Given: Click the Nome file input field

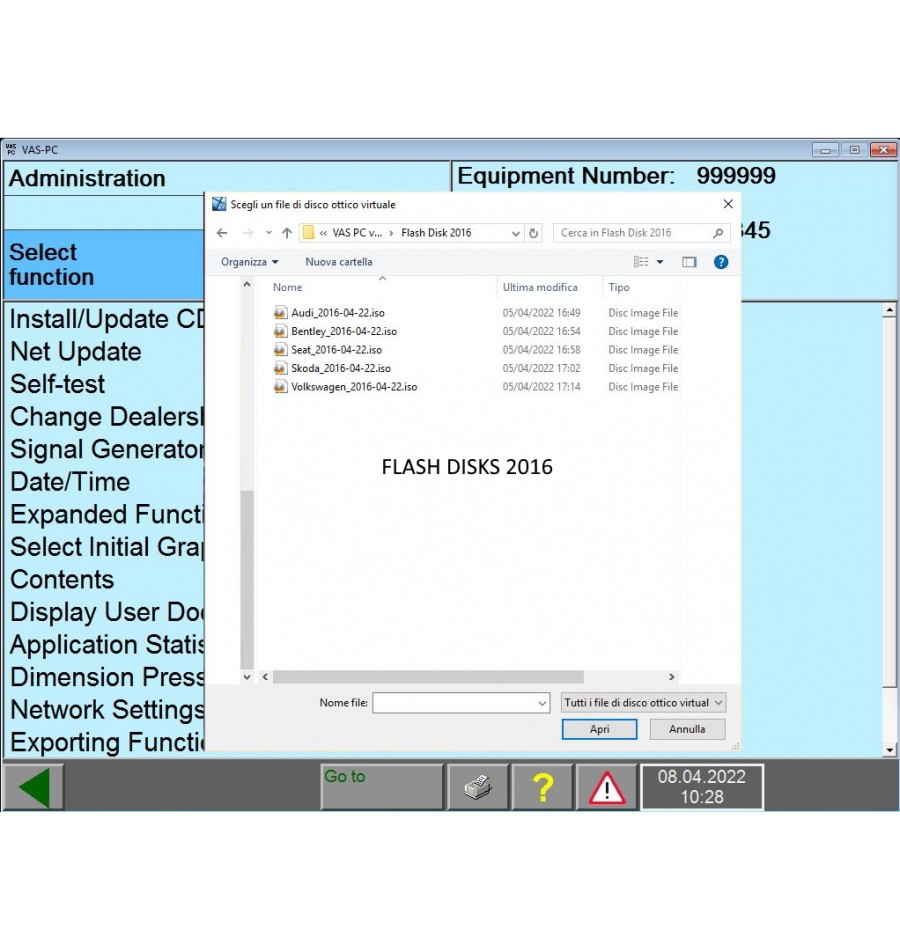Looking at the screenshot, I should point(455,703).
